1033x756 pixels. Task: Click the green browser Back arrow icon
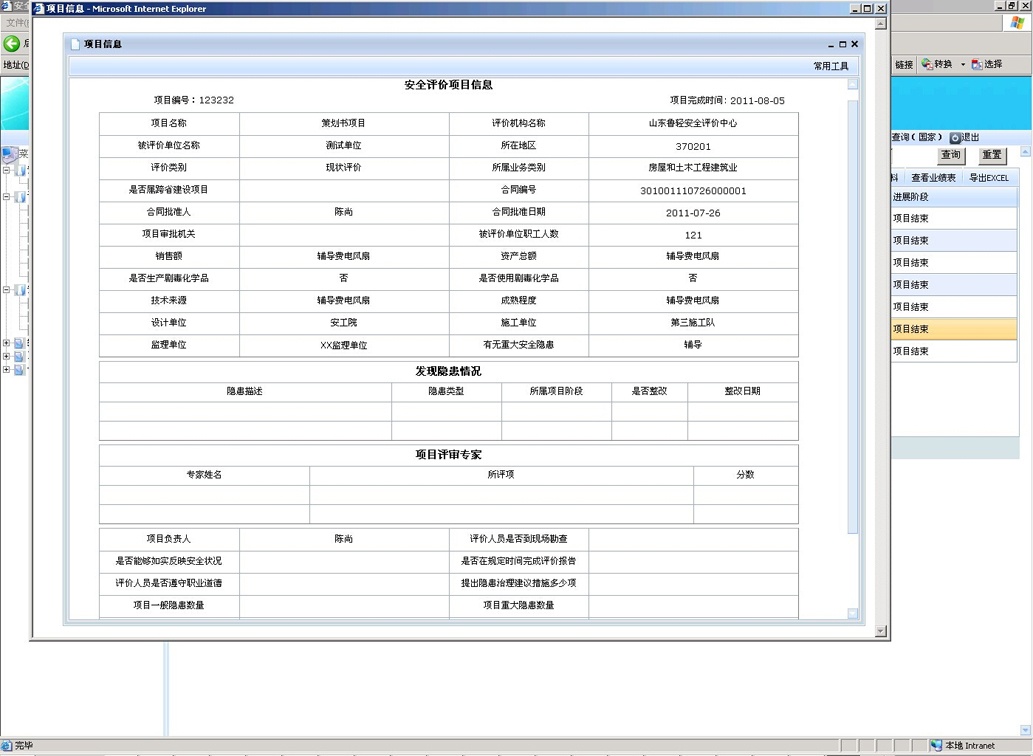pos(12,43)
